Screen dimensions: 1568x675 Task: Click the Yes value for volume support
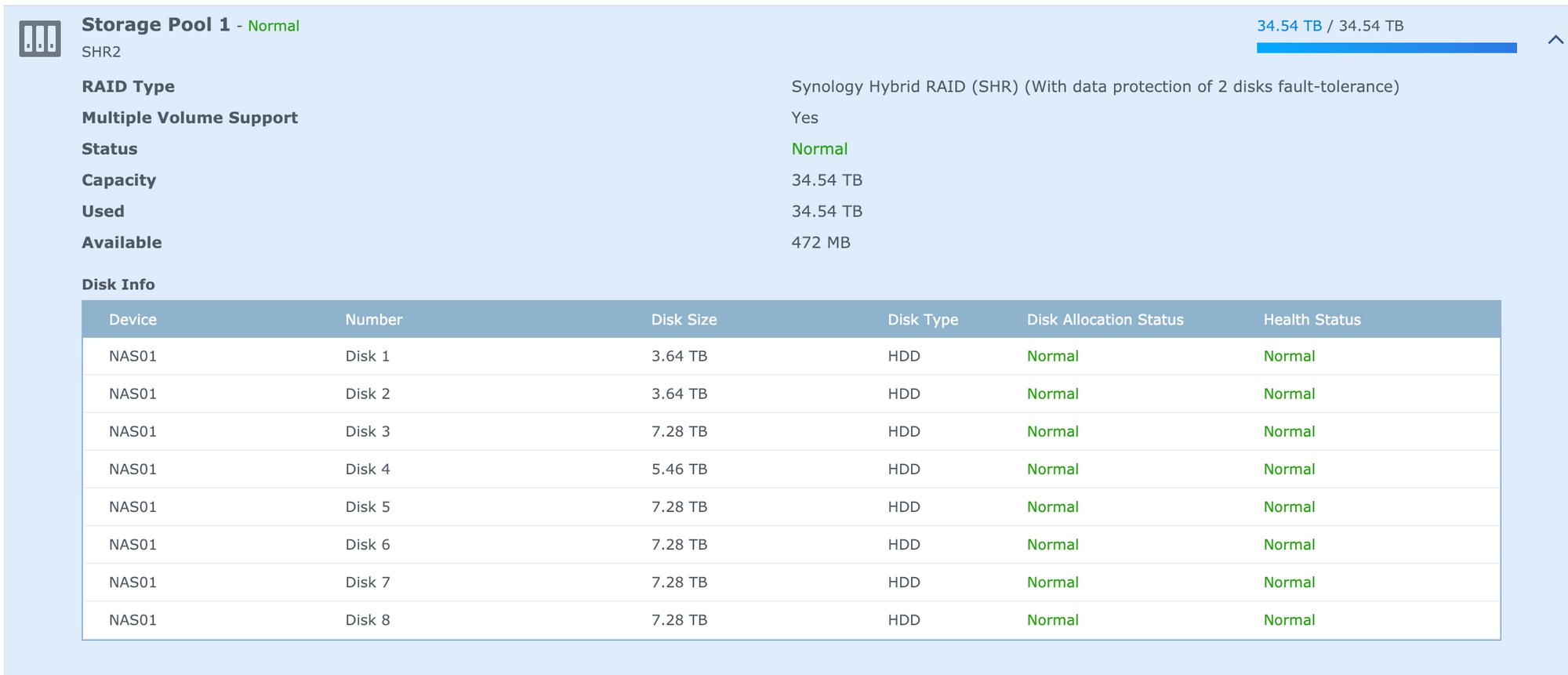click(804, 118)
